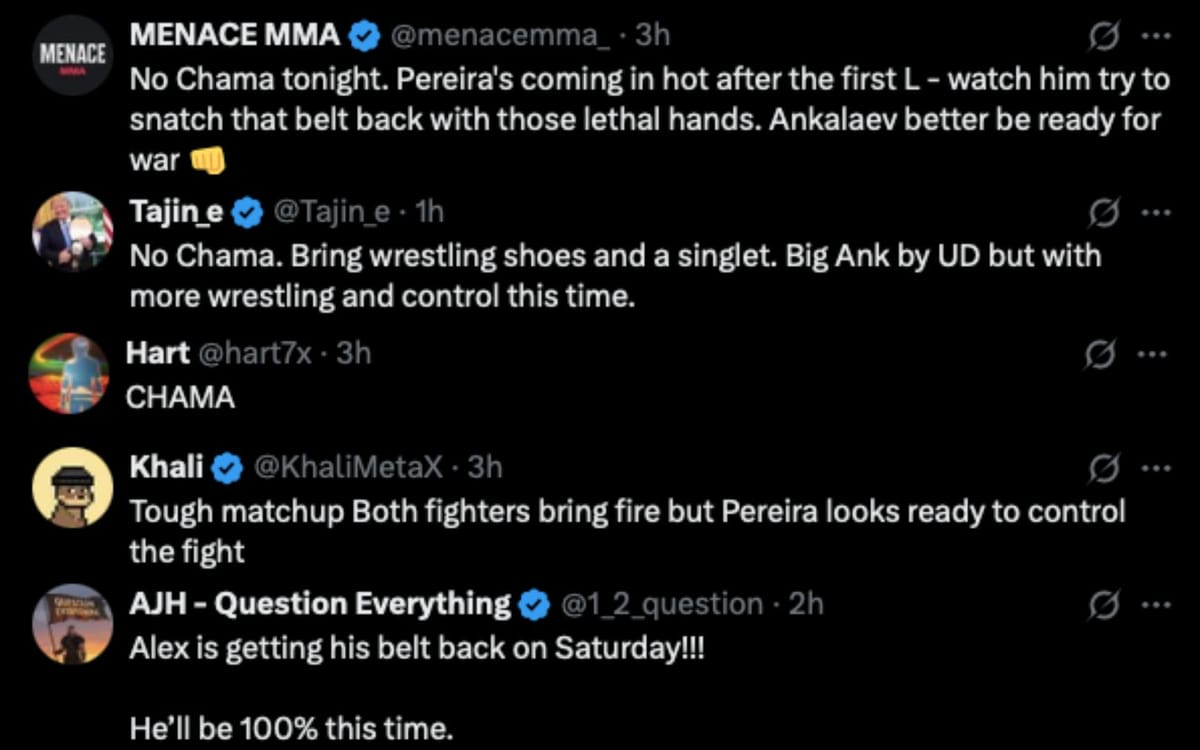
Task: Click the verified badge next to AJH
Action: coord(533,603)
